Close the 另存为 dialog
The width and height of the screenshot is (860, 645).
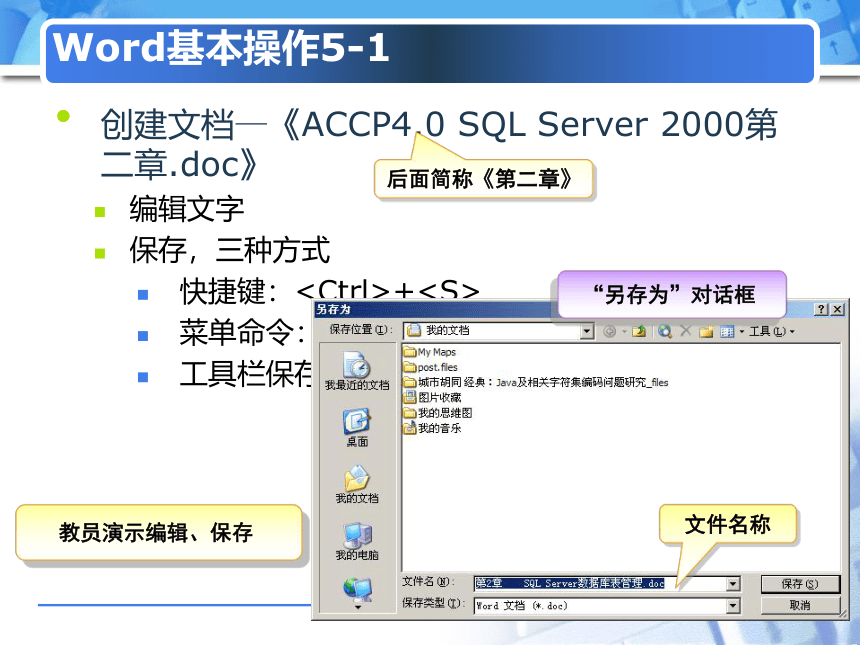pyautogui.click(x=837, y=309)
